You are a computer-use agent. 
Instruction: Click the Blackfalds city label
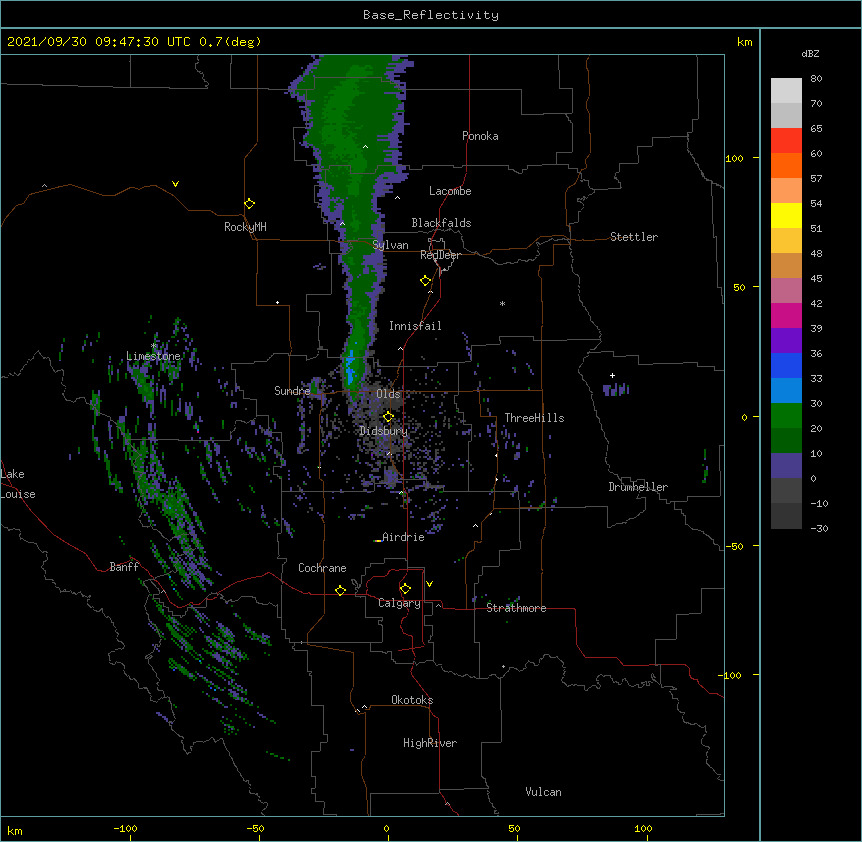441,223
